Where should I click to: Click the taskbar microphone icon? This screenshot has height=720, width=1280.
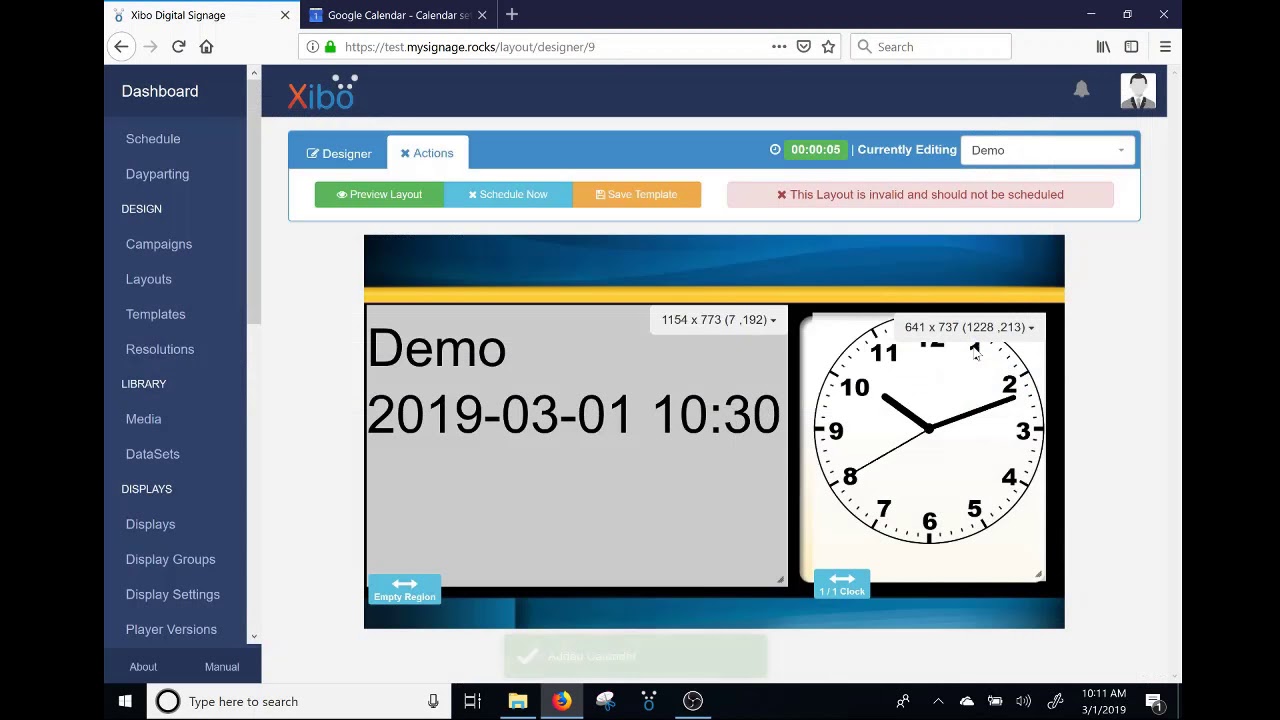tap(433, 701)
